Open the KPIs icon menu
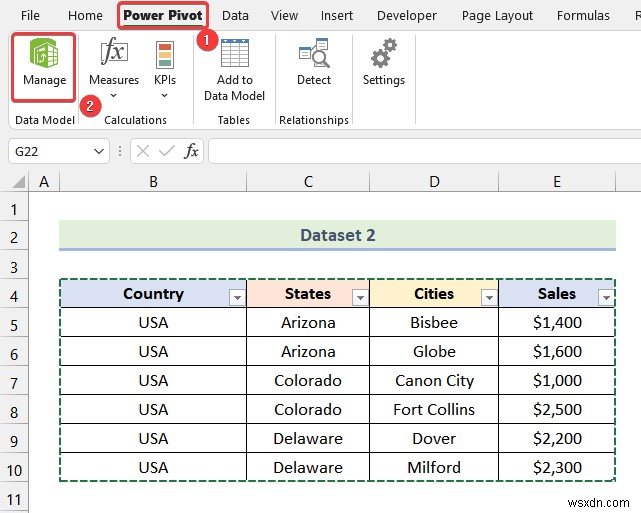This screenshot has width=641, height=513. [165, 54]
